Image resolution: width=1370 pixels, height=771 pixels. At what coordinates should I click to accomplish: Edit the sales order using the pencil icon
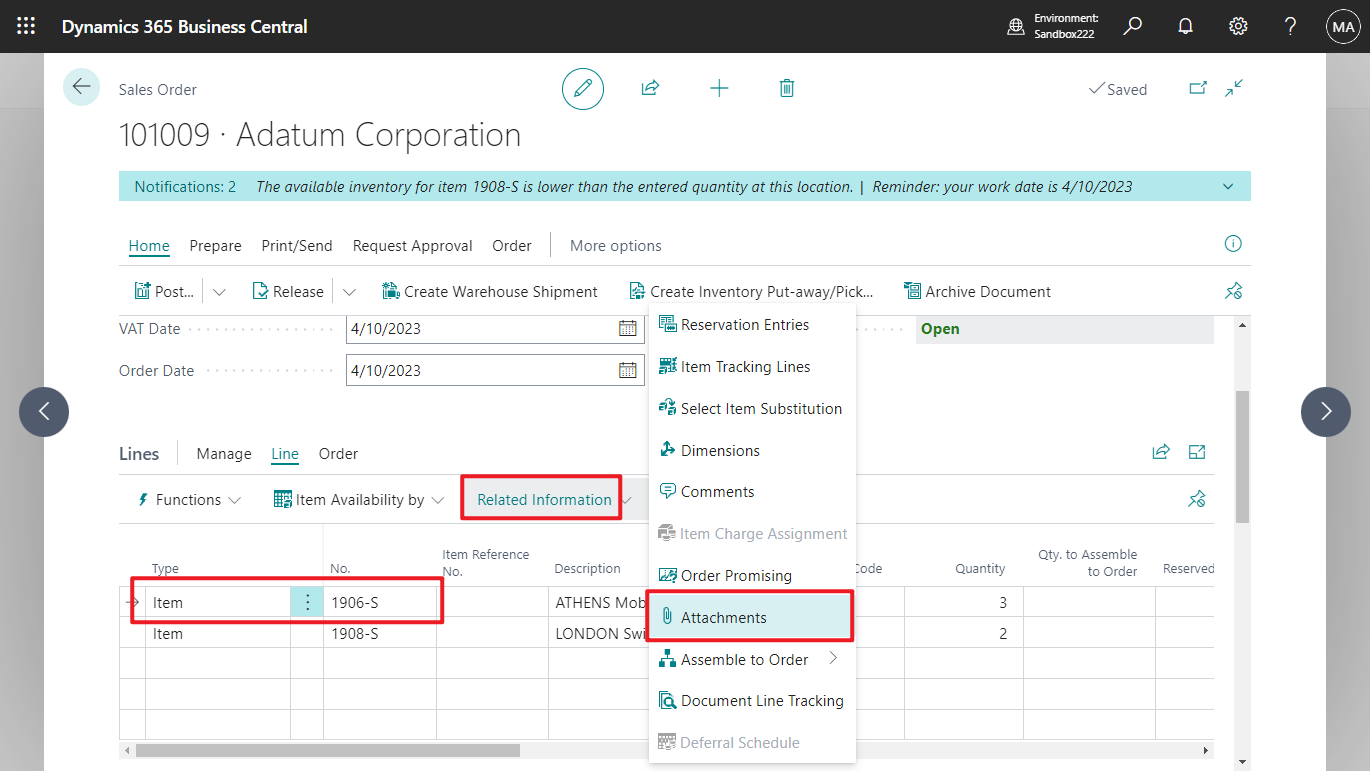pyautogui.click(x=583, y=88)
